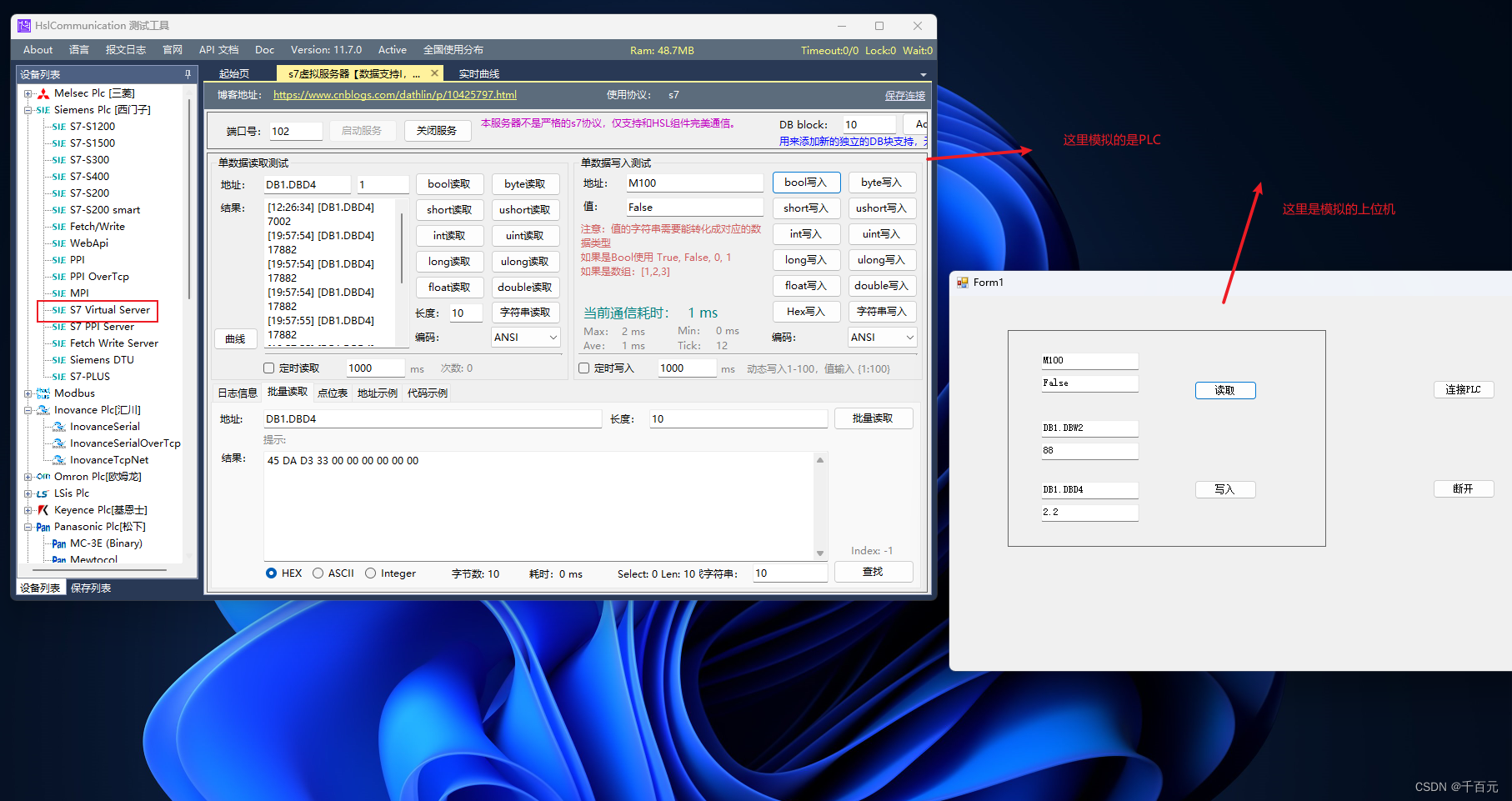Click the batch read address field DB1.DBD4
Image resolution: width=1512 pixels, height=801 pixels.
432,419
